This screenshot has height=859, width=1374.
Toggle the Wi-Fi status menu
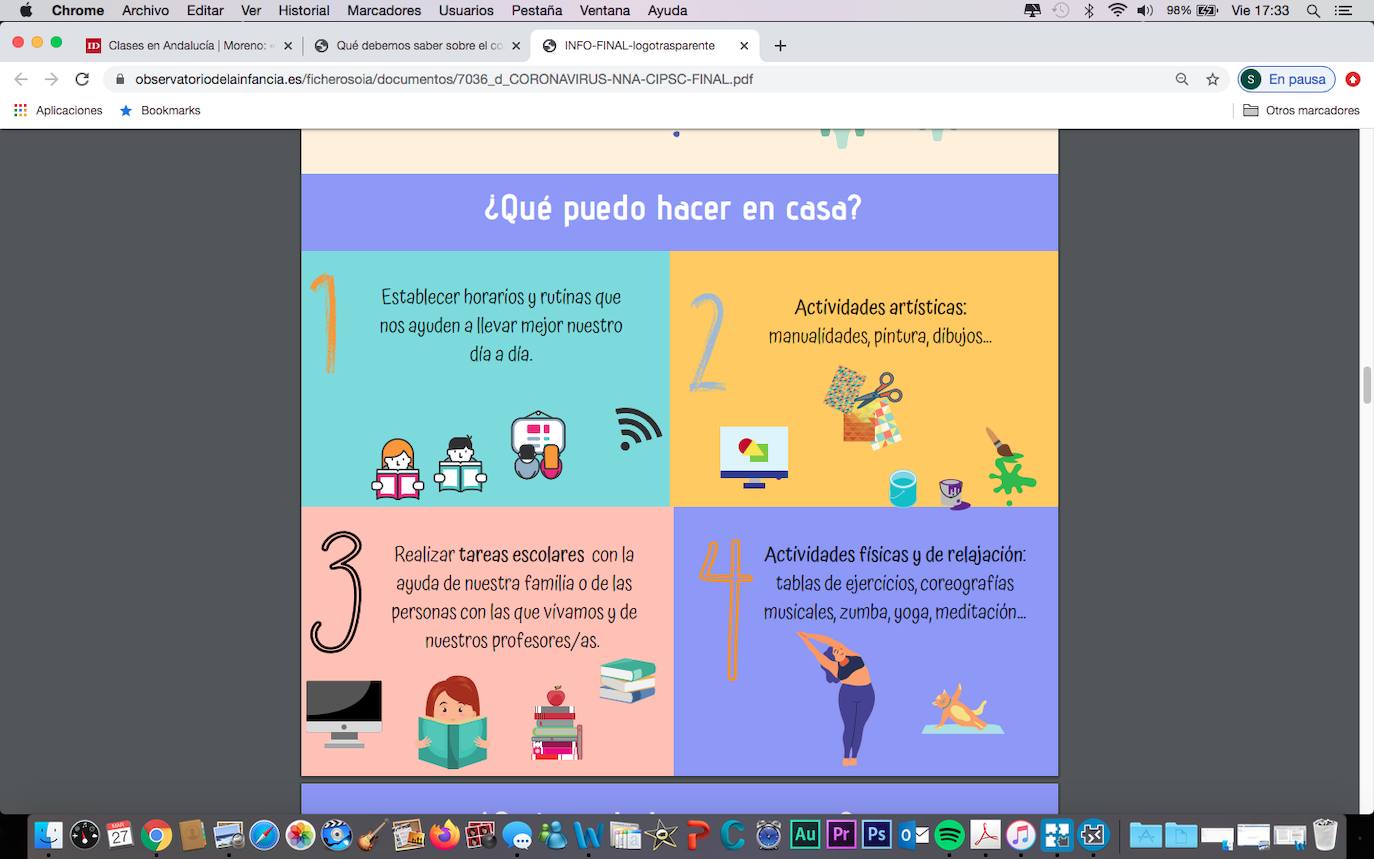click(x=1117, y=10)
